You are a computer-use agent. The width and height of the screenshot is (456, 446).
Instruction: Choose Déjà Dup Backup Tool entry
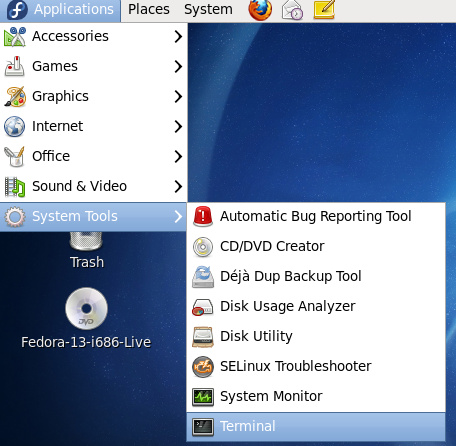(x=316, y=277)
